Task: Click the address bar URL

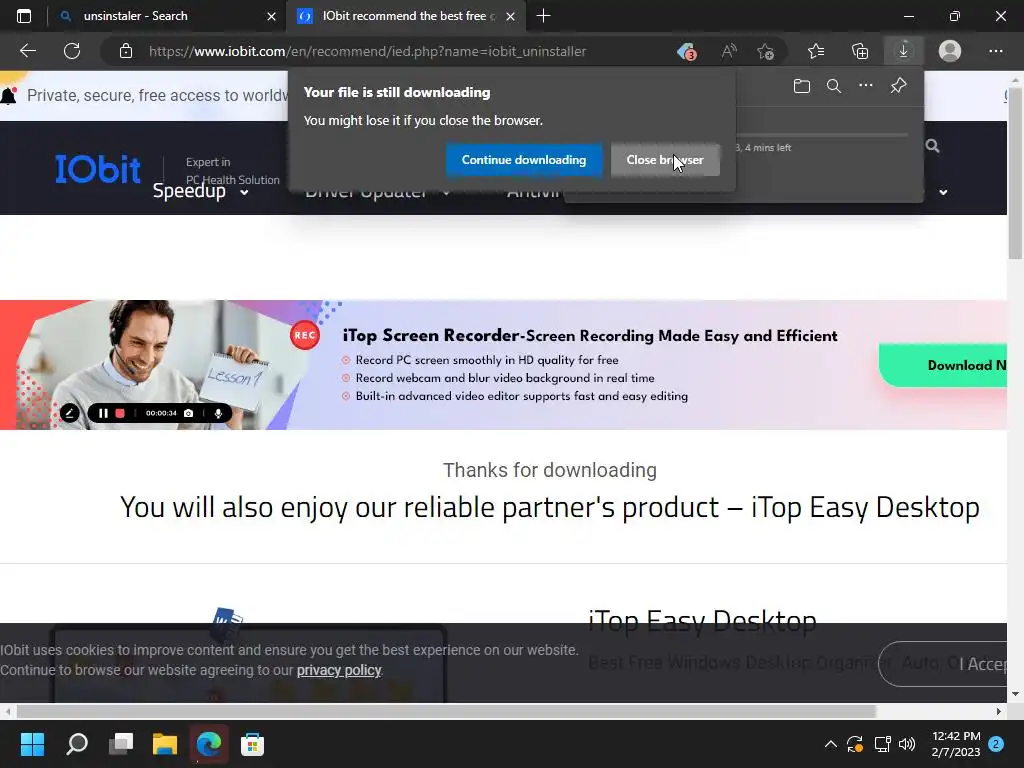Action: [x=367, y=51]
